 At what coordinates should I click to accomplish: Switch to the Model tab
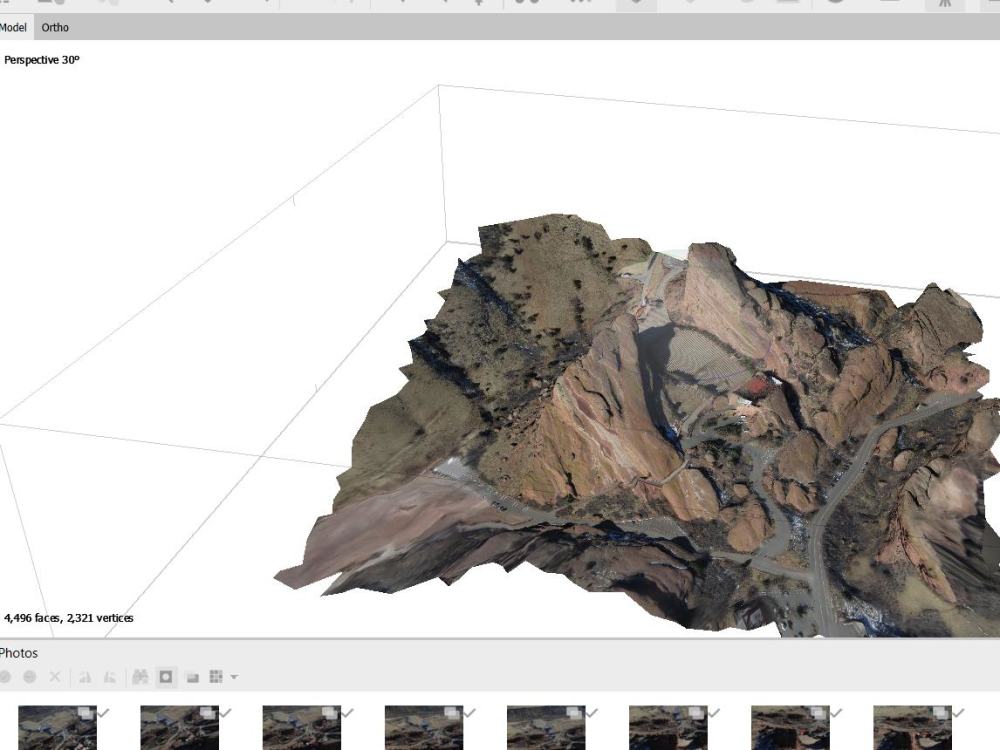(x=13, y=27)
